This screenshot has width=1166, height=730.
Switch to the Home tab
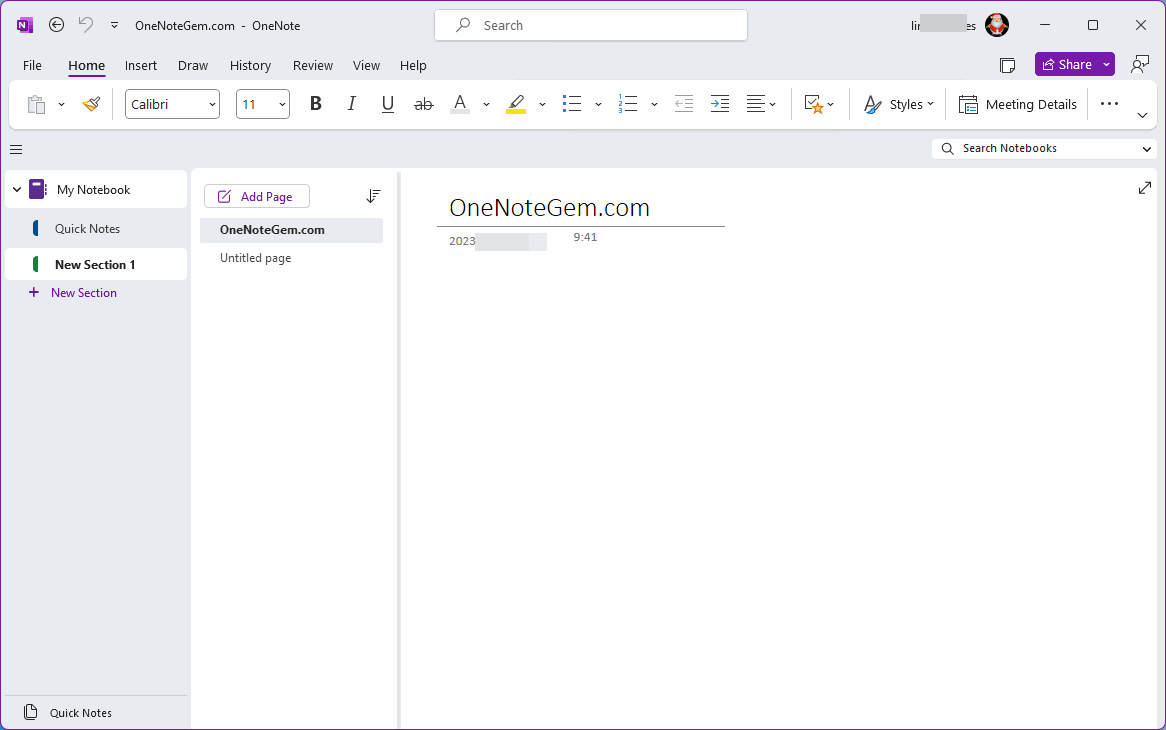(x=86, y=65)
